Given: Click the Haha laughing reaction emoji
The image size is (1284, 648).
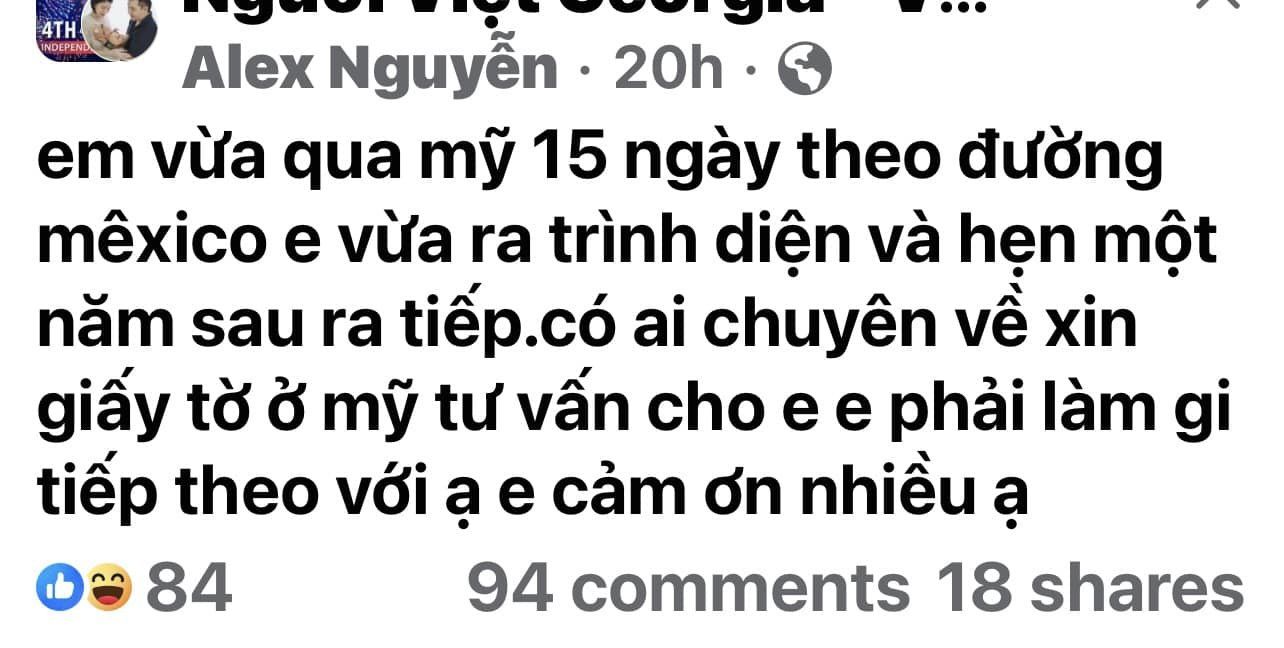Looking at the screenshot, I should [108, 587].
